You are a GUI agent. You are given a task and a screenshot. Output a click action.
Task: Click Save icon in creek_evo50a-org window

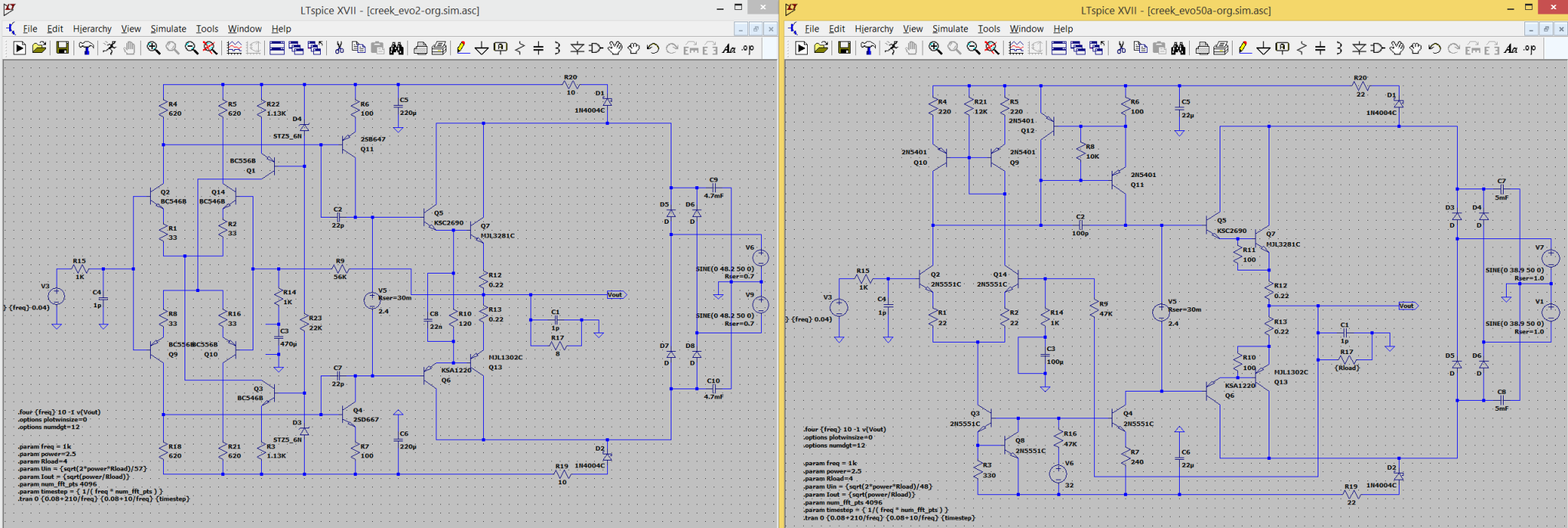(x=844, y=48)
